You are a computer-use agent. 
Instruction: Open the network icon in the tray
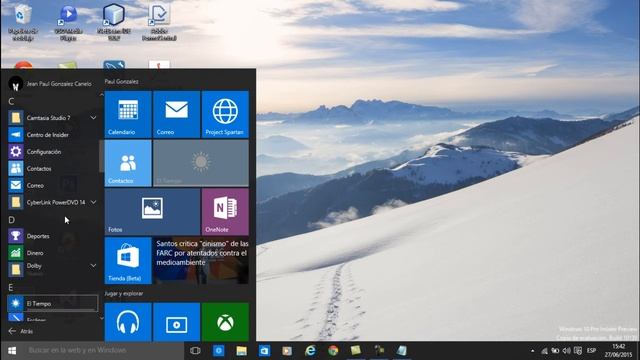pyautogui.click(x=544, y=351)
